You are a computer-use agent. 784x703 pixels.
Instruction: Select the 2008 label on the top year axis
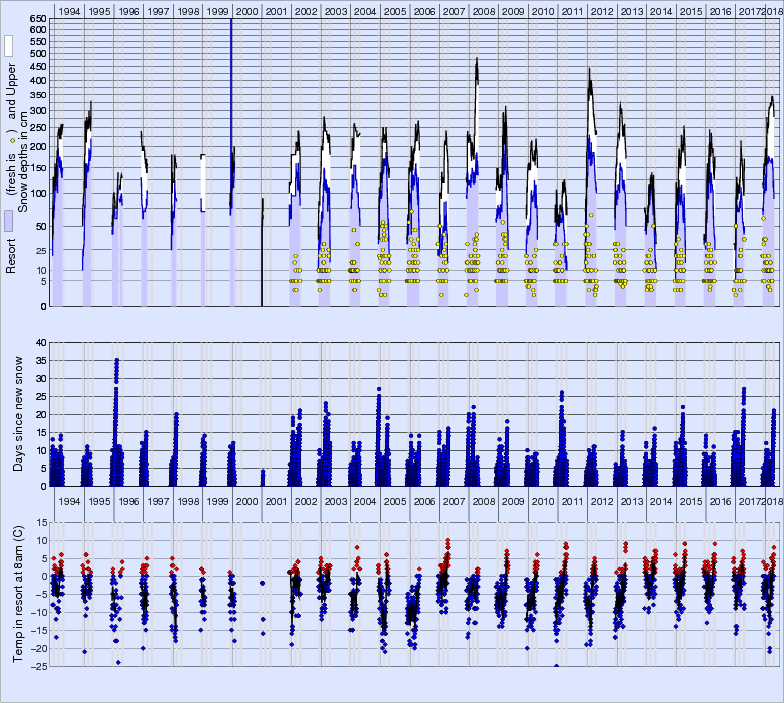[x=483, y=10]
